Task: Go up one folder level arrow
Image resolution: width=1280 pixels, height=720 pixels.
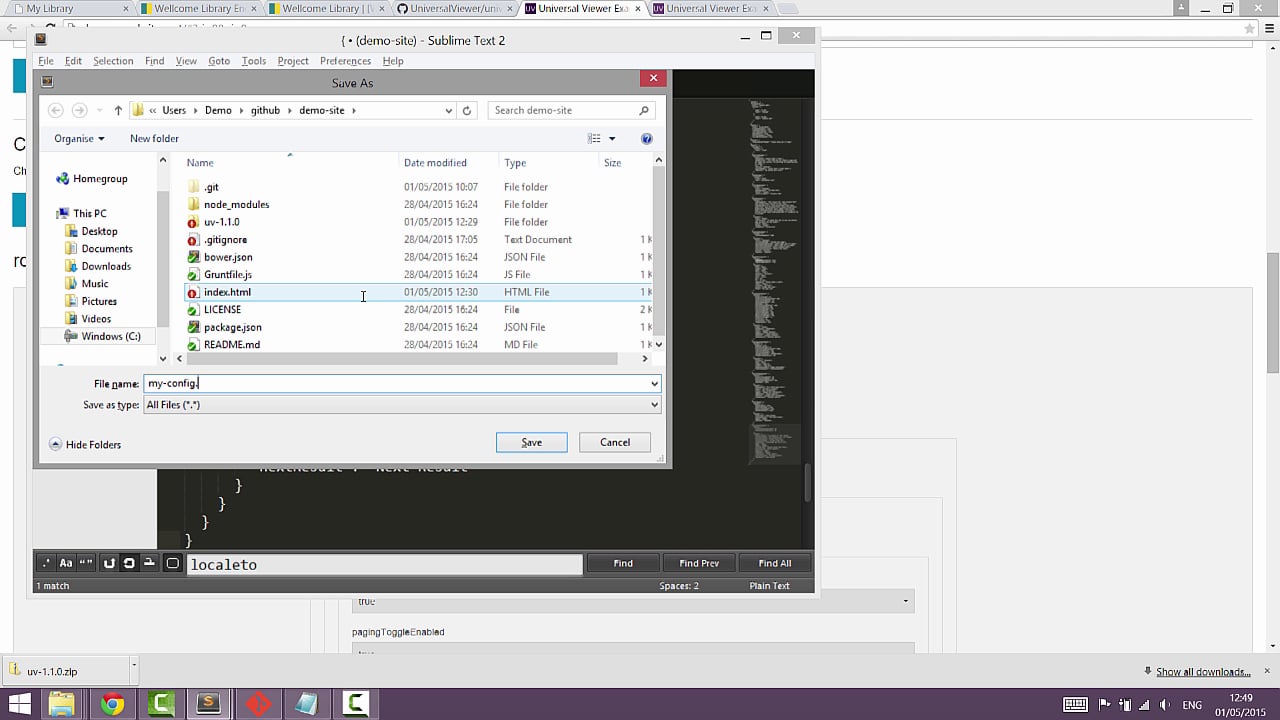Action: click(x=118, y=110)
